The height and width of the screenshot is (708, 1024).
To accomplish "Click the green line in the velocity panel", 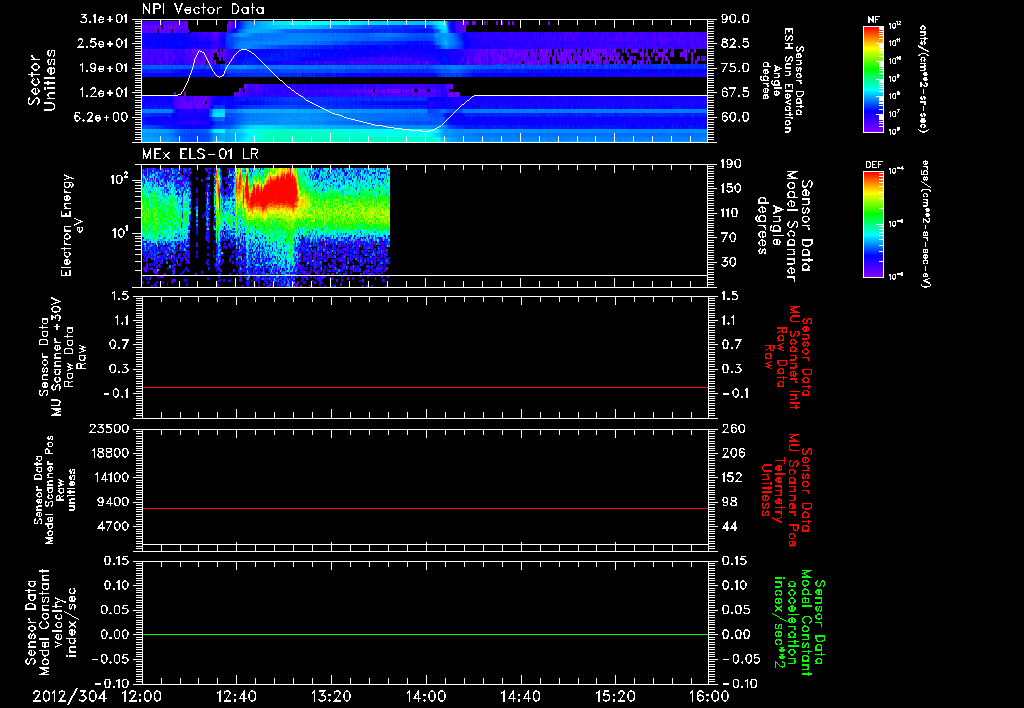I will tap(424, 634).
